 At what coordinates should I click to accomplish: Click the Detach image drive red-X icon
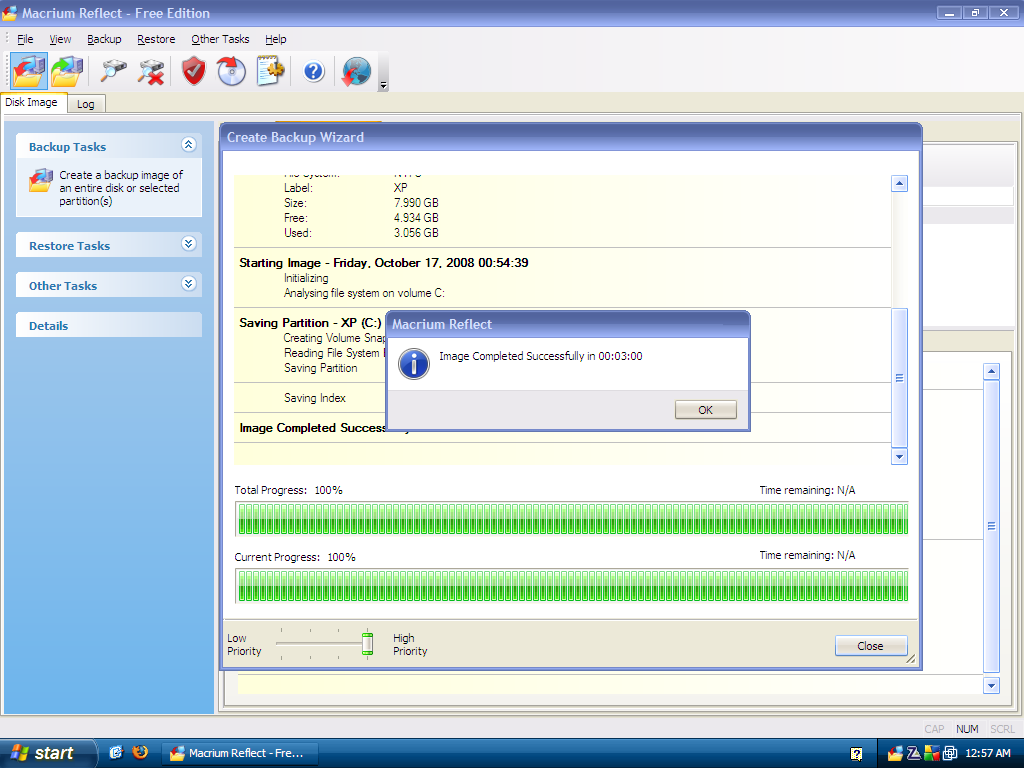pos(151,71)
